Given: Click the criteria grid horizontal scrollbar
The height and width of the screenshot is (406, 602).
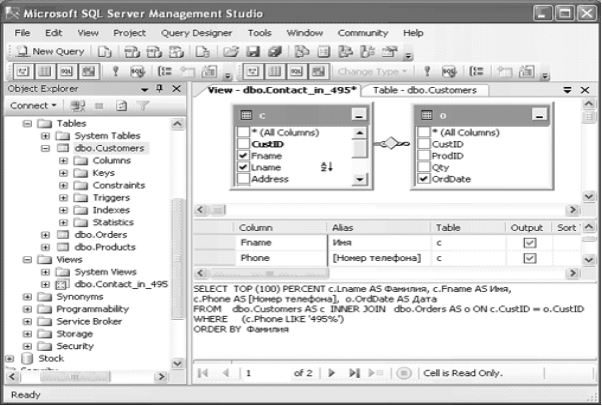Looking at the screenshot, I should (x=269, y=273).
